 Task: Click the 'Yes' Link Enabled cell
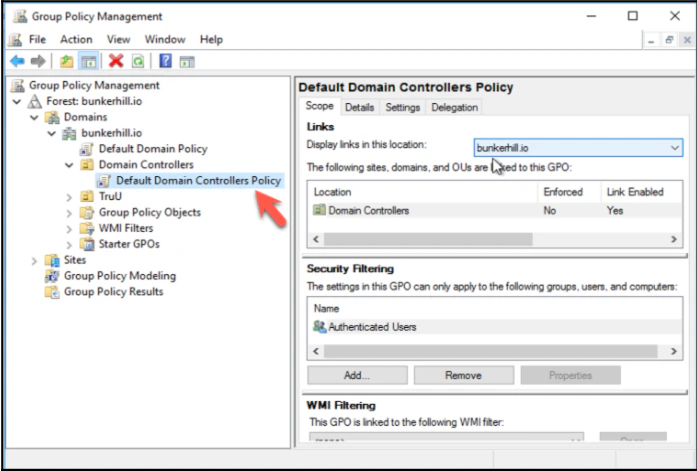615,211
